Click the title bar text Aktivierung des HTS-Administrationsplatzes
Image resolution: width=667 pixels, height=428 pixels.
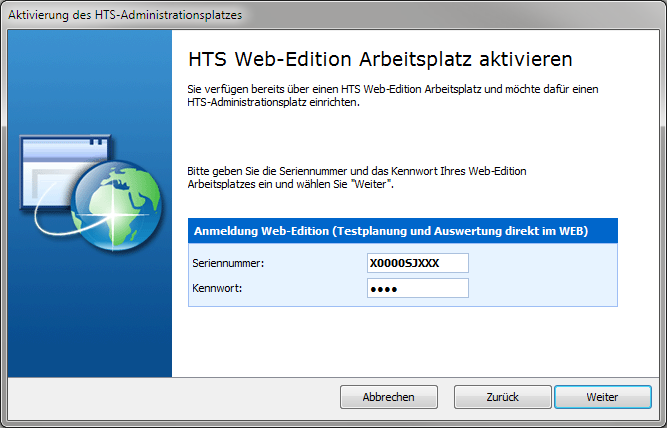coord(125,16)
